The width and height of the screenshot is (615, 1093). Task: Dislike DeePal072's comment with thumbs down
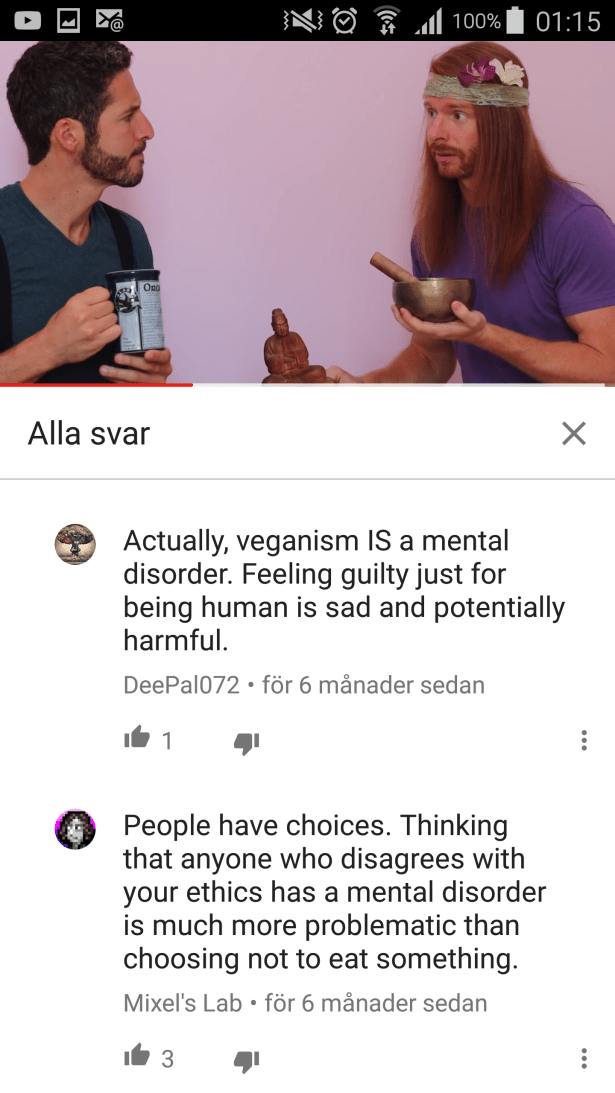tap(246, 743)
